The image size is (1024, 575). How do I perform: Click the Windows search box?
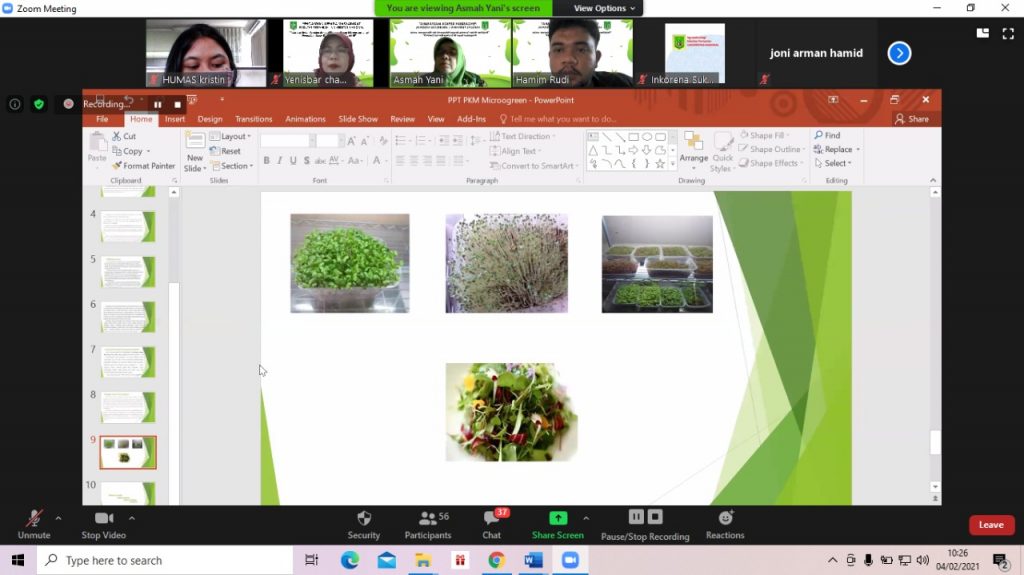[165, 560]
